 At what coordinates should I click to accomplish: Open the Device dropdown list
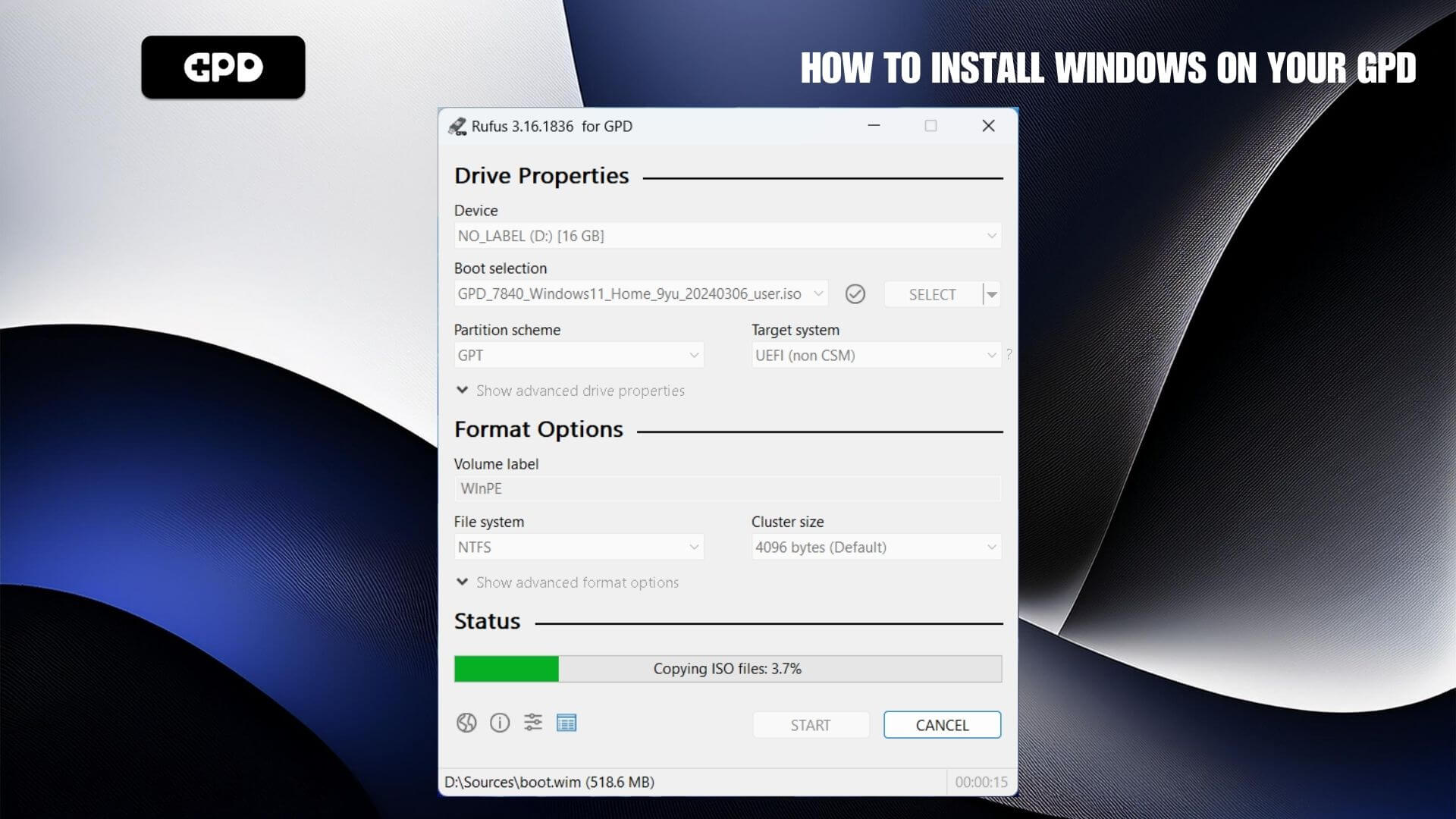click(x=727, y=236)
